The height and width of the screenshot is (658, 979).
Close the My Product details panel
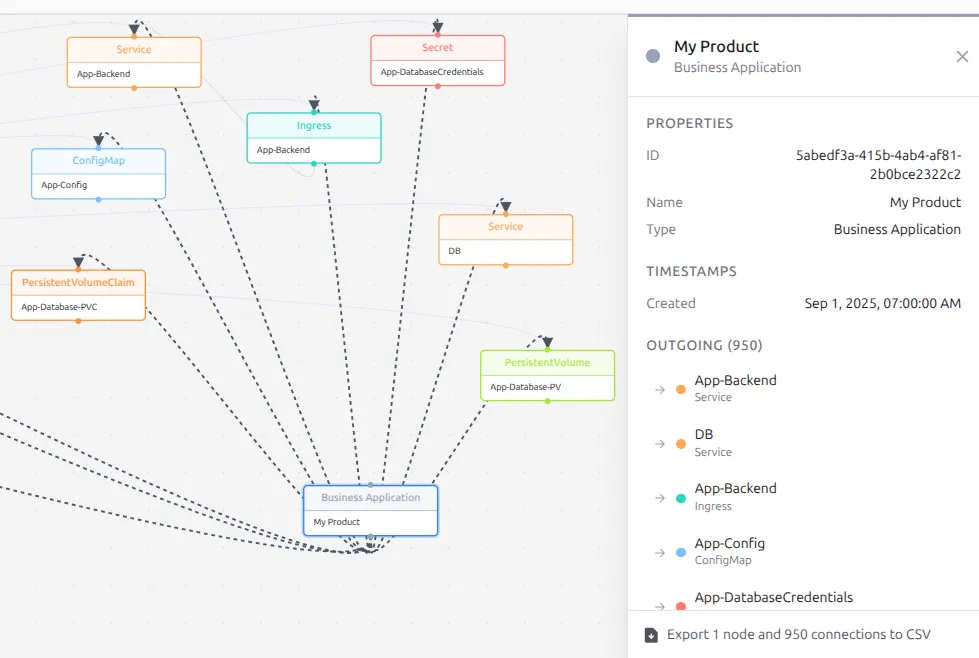(962, 56)
